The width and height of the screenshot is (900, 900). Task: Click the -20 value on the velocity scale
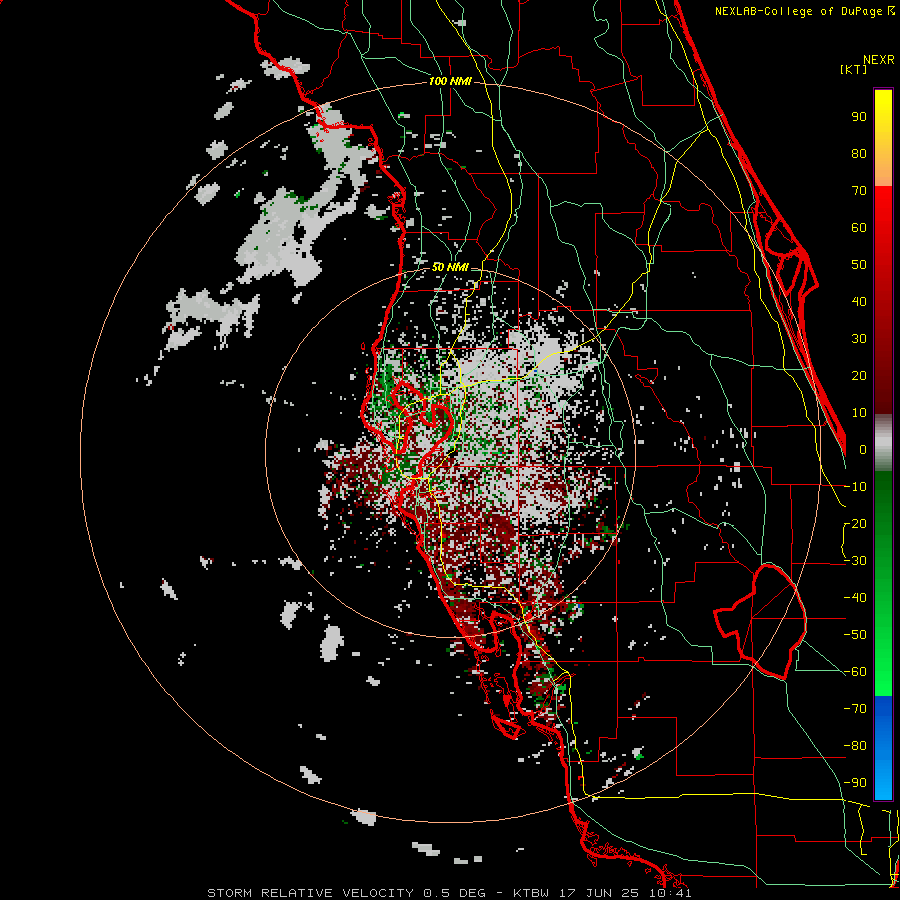click(856, 523)
